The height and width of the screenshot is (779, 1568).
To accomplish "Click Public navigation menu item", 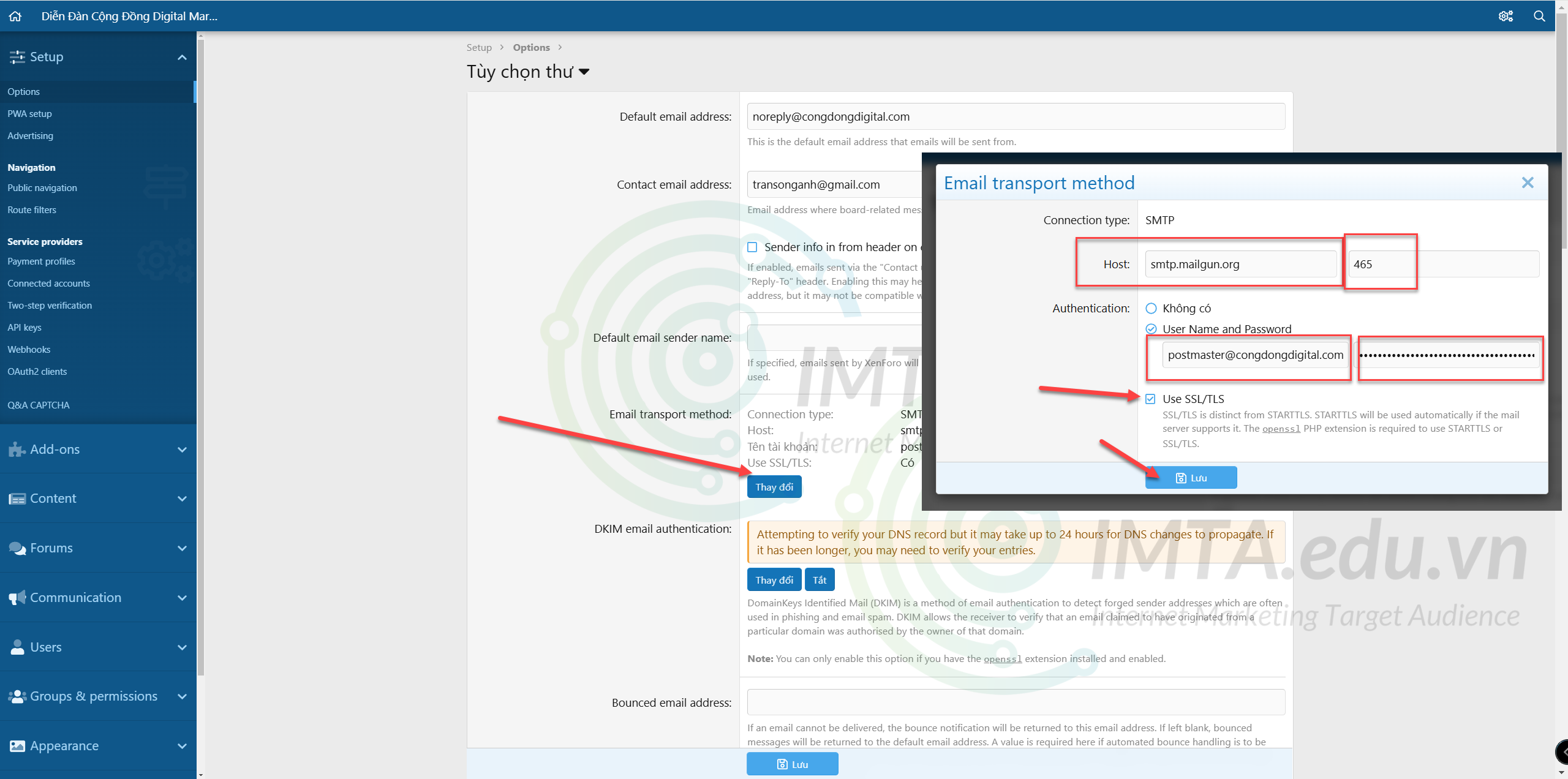I will tap(43, 187).
